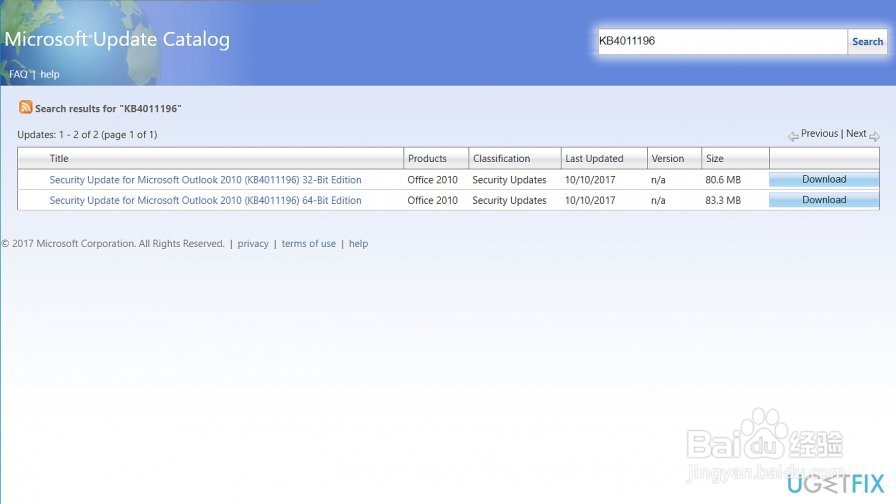Image resolution: width=896 pixels, height=504 pixels.
Task: Open the 32-Bit Edition Outlook 2010 update
Action: (x=205, y=179)
